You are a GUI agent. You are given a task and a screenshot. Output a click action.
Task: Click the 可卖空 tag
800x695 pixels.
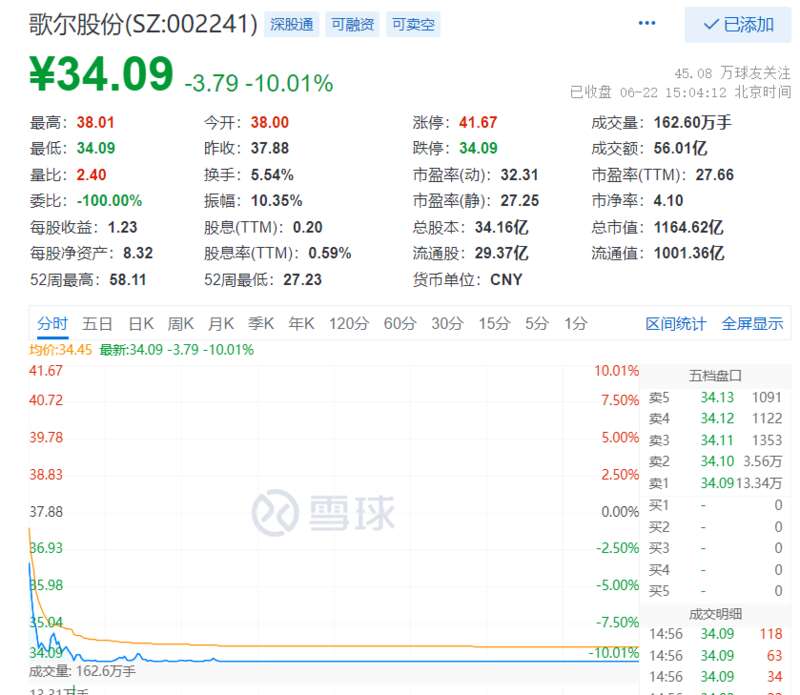click(x=413, y=24)
